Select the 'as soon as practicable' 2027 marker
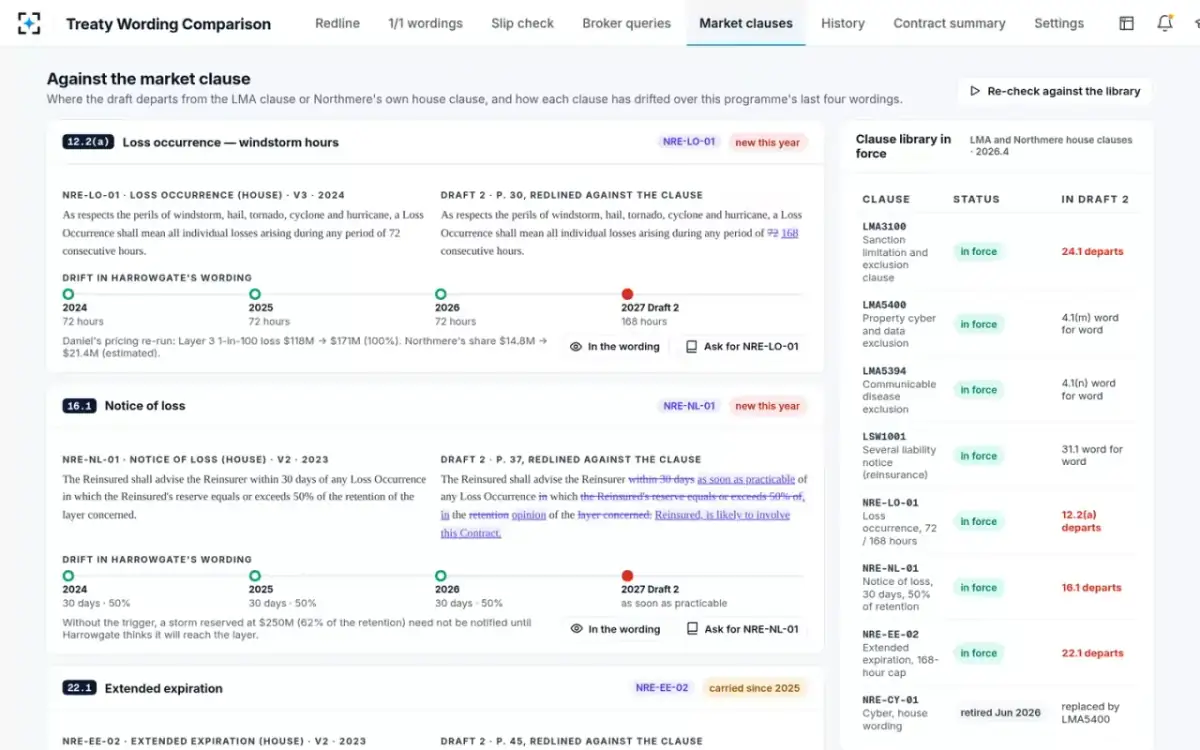Viewport: 1200px width, 750px height. (627, 576)
